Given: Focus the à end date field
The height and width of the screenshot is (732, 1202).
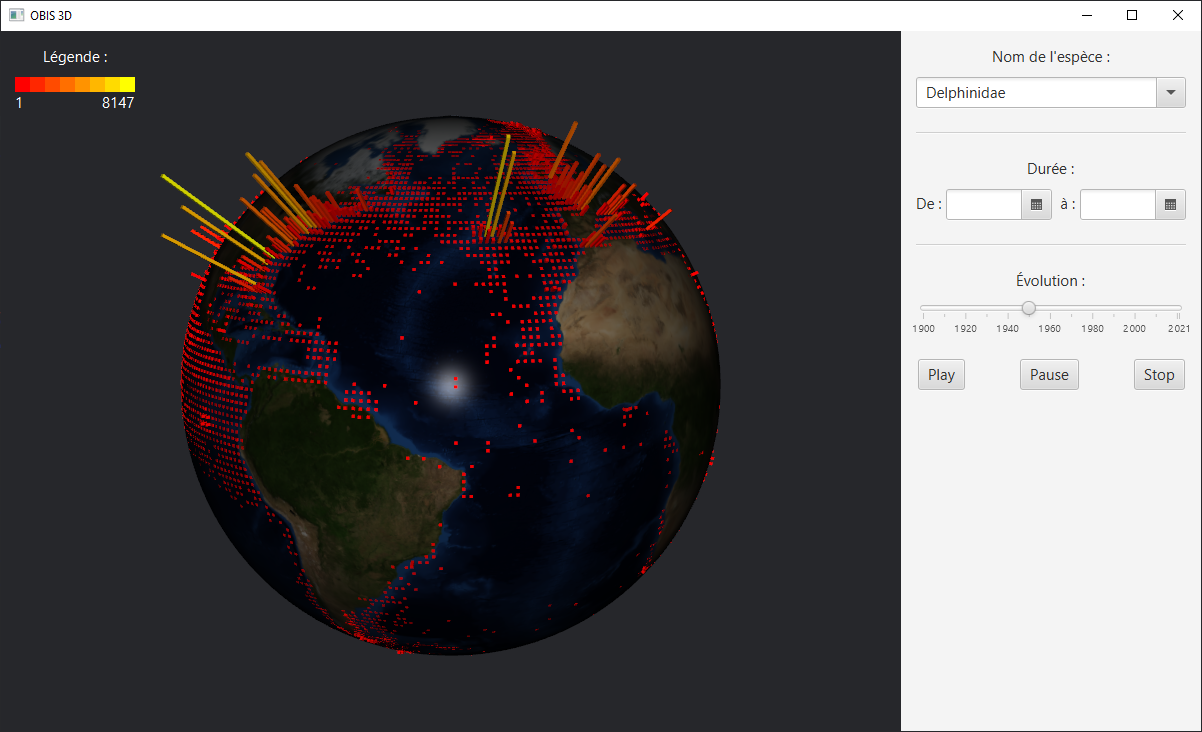Looking at the screenshot, I should (x=1118, y=205).
